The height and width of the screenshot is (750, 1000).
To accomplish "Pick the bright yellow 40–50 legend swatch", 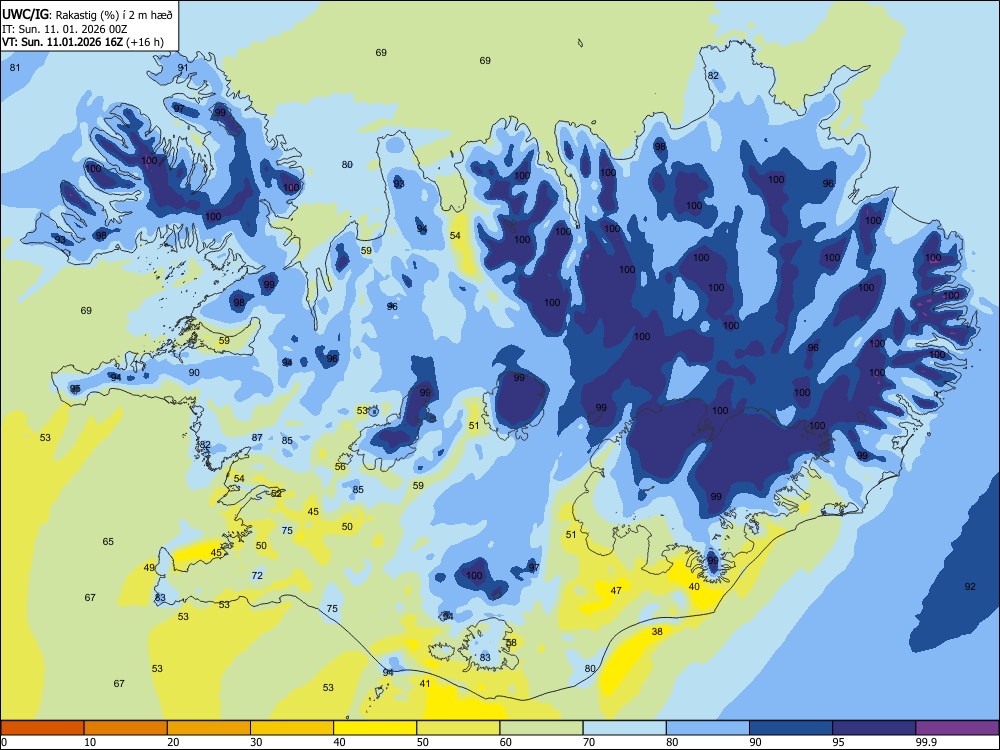I will pyautogui.click(x=375, y=728).
